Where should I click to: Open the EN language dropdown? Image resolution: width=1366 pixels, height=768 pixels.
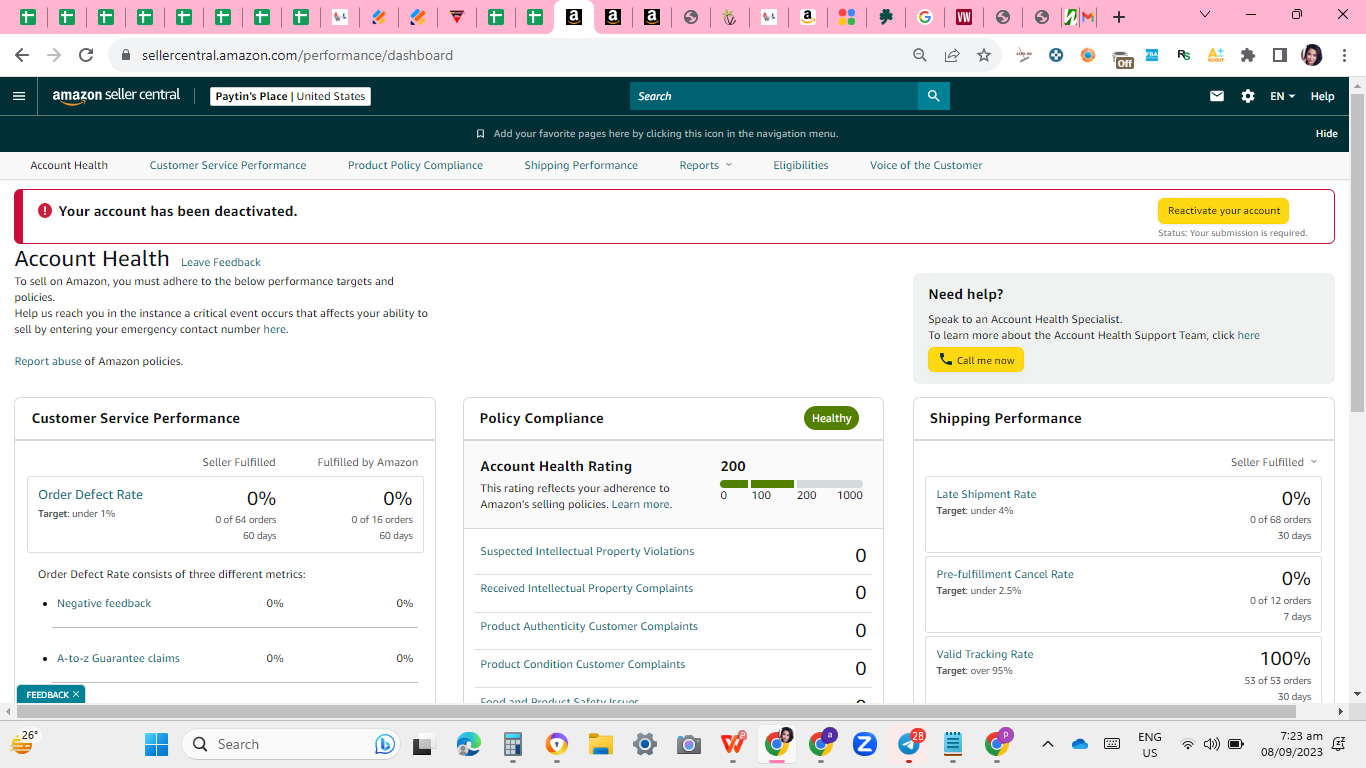pos(1282,96)
